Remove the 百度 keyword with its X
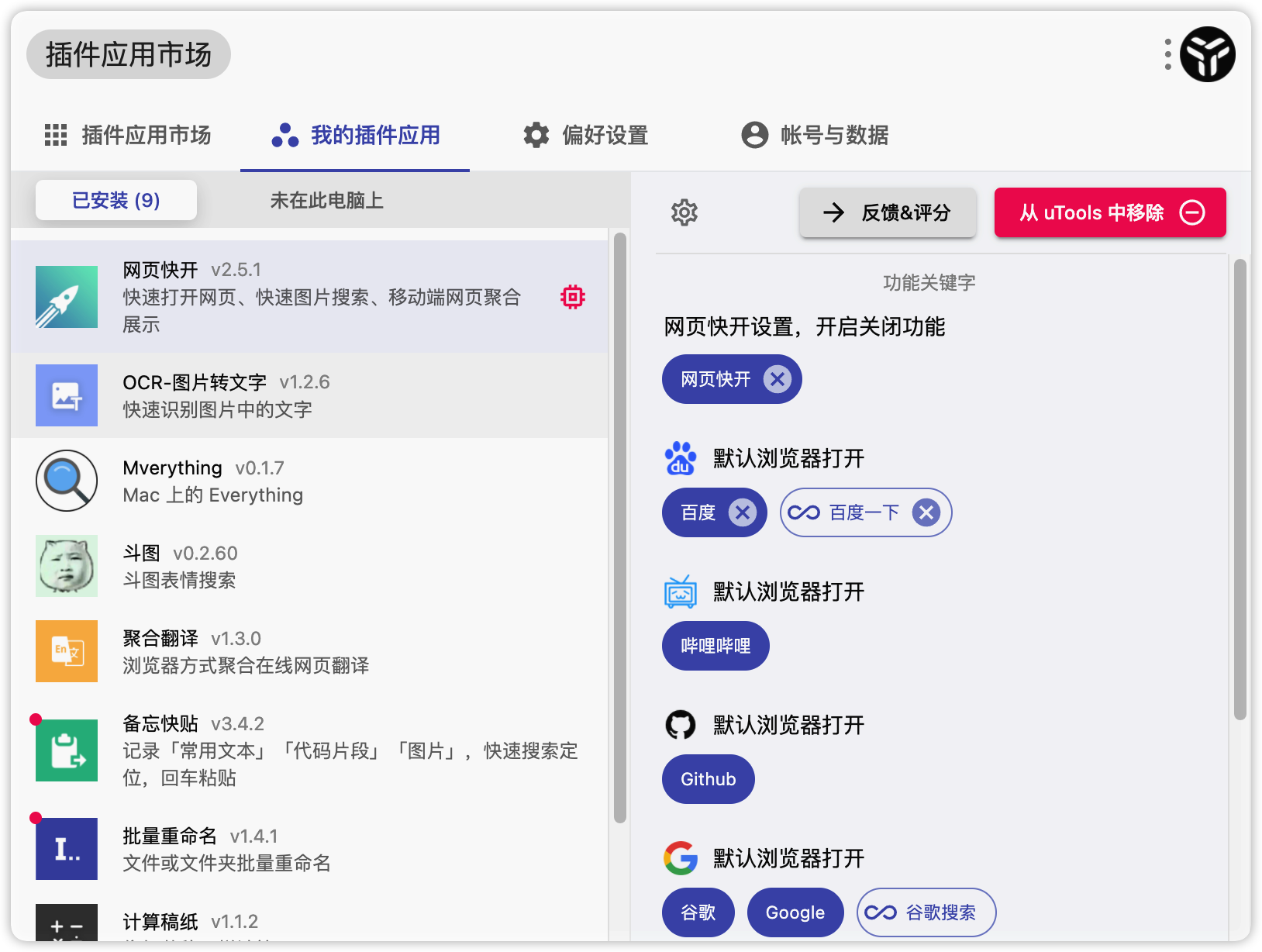The width and height of the screenshot is (1262, 952). coord(743,512)
